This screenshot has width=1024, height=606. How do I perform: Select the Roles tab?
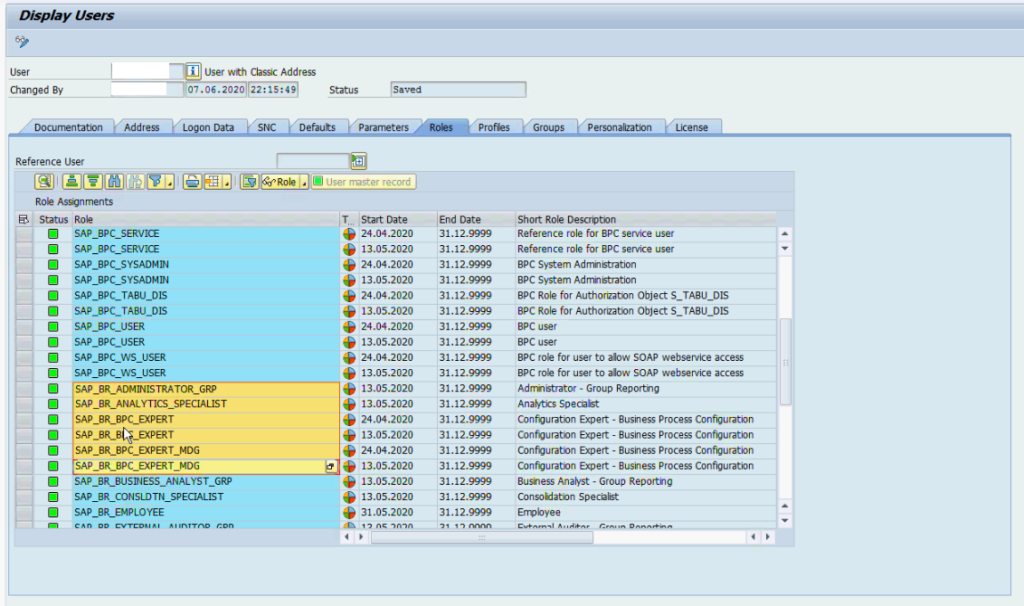(x=441, y=127)
